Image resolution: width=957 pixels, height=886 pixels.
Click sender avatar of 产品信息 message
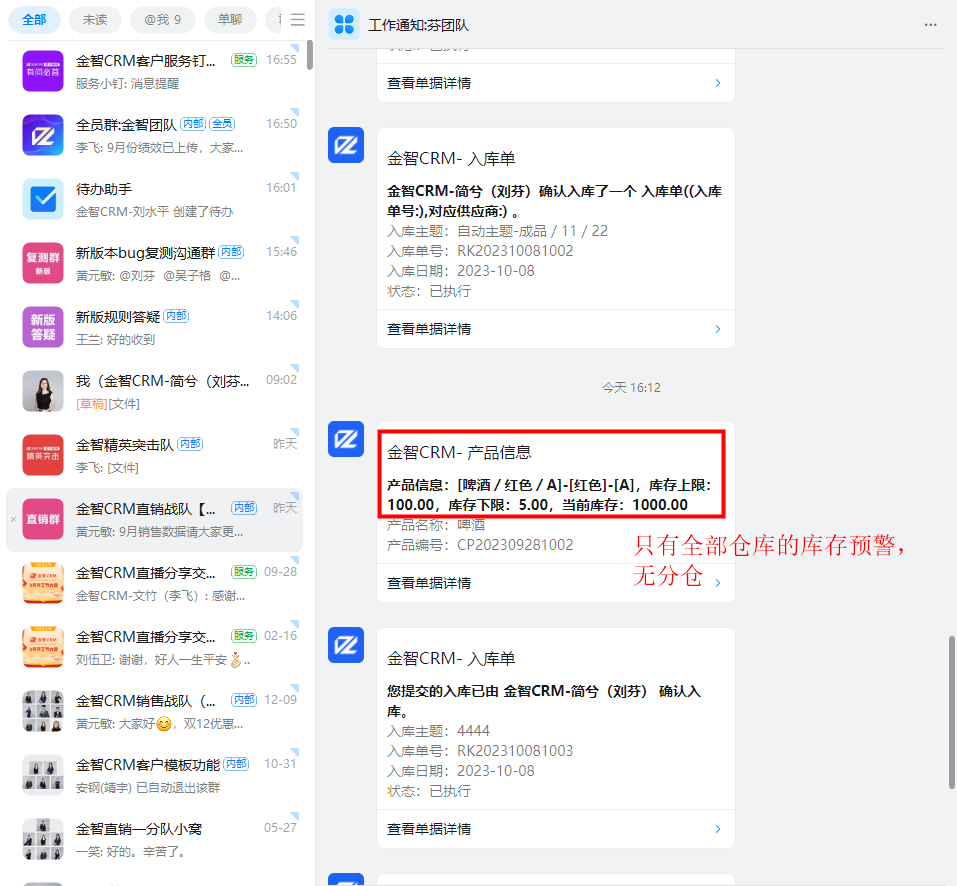pos(346,439)
